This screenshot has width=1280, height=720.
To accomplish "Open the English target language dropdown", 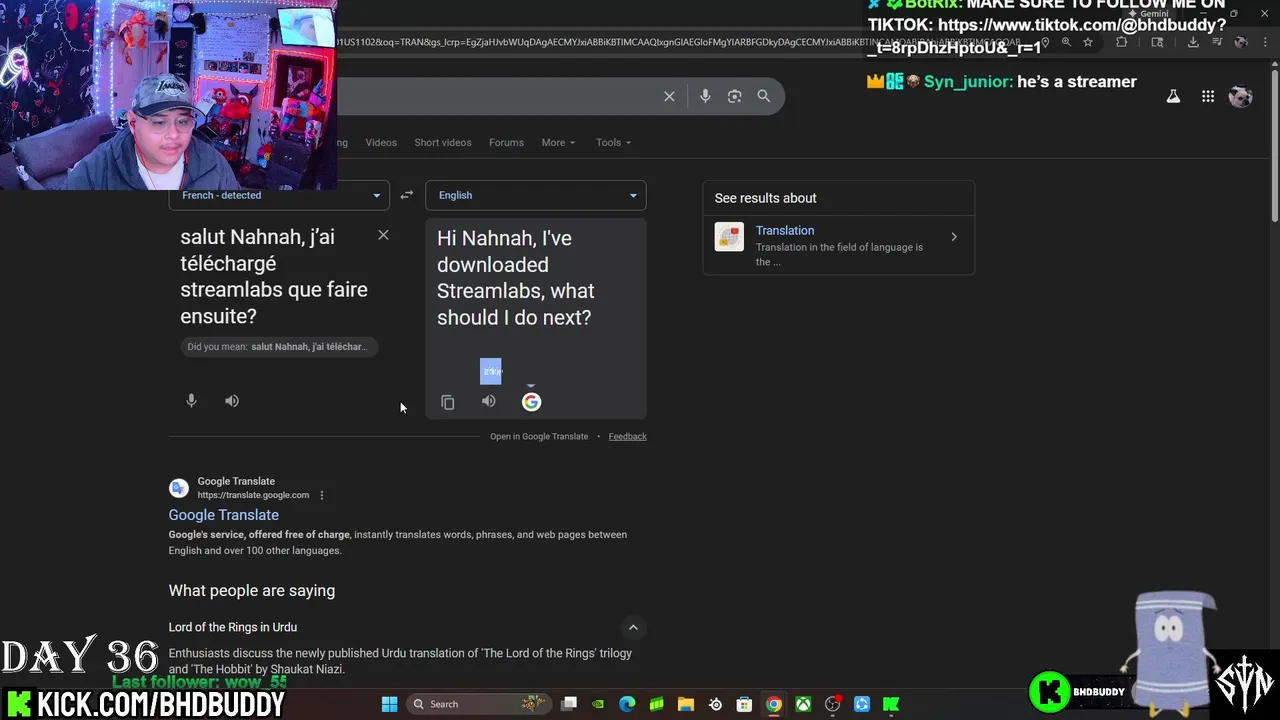I will (536, 195).
